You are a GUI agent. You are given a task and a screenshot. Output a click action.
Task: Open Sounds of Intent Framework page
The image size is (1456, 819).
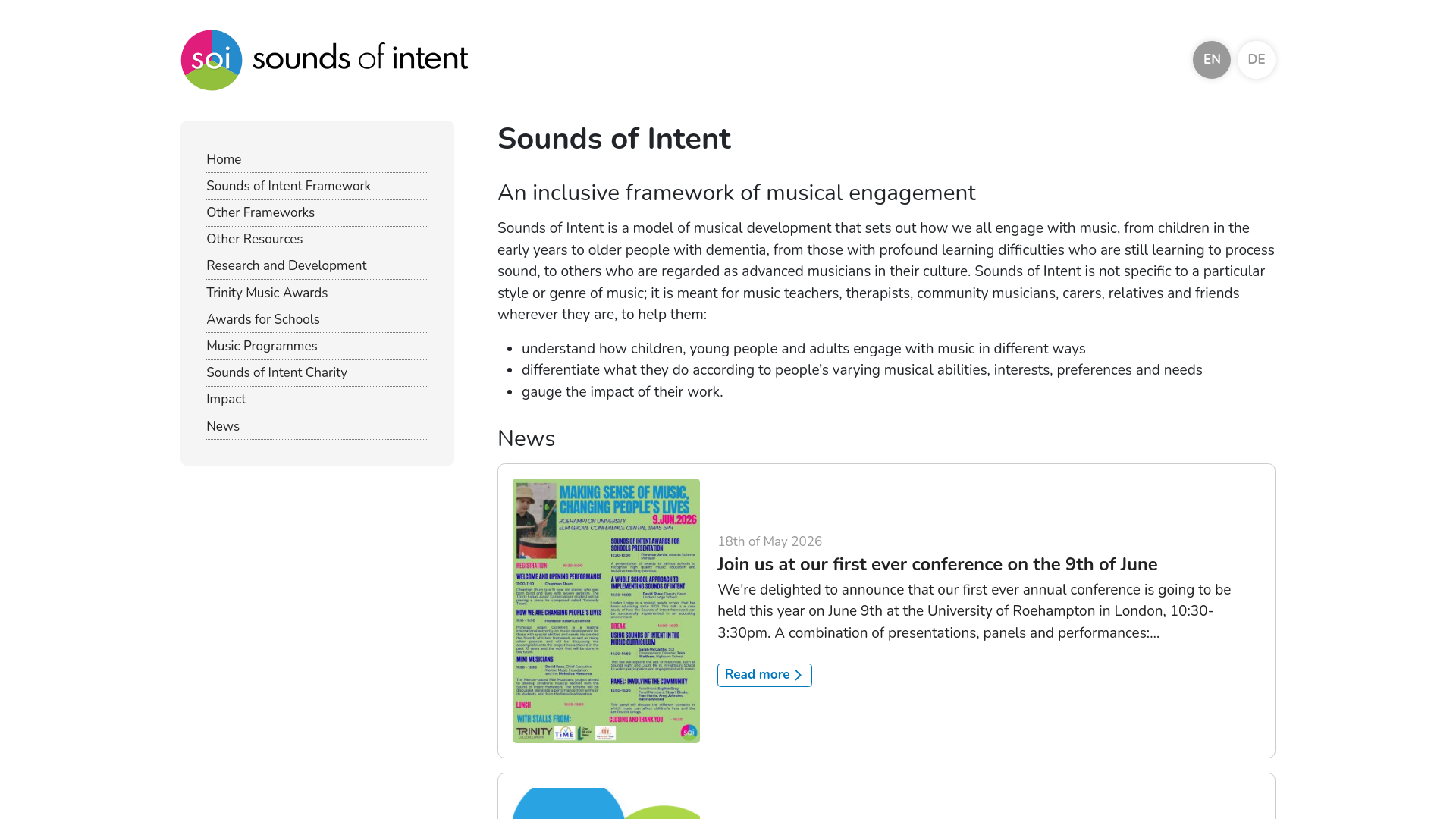click(x=317, y=186)
